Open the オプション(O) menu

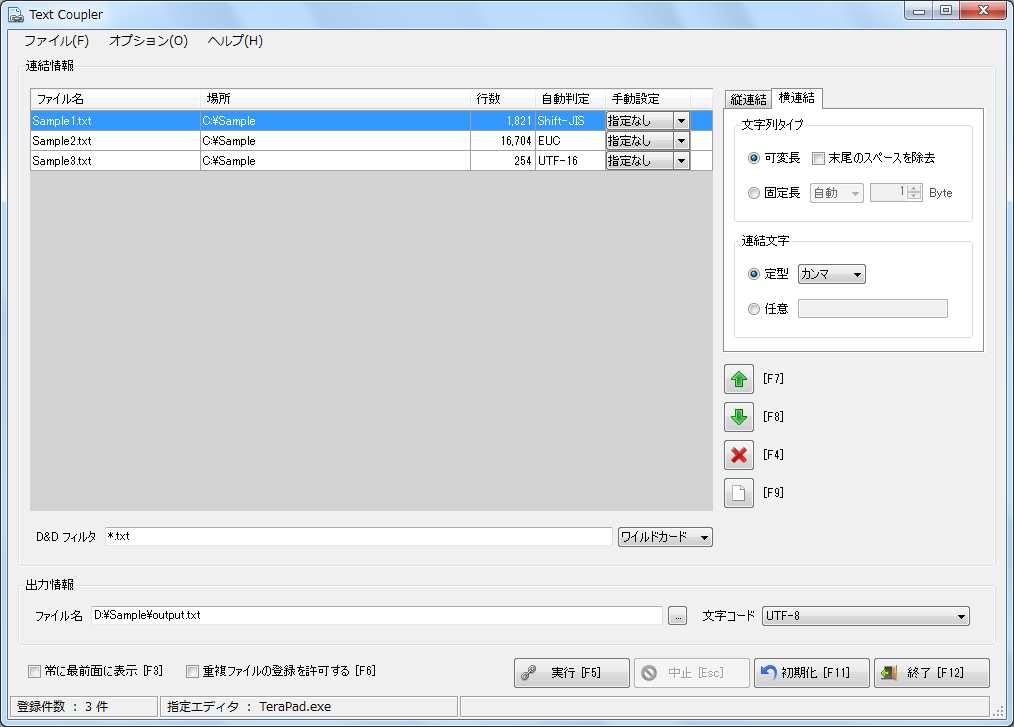coord(148,41)
